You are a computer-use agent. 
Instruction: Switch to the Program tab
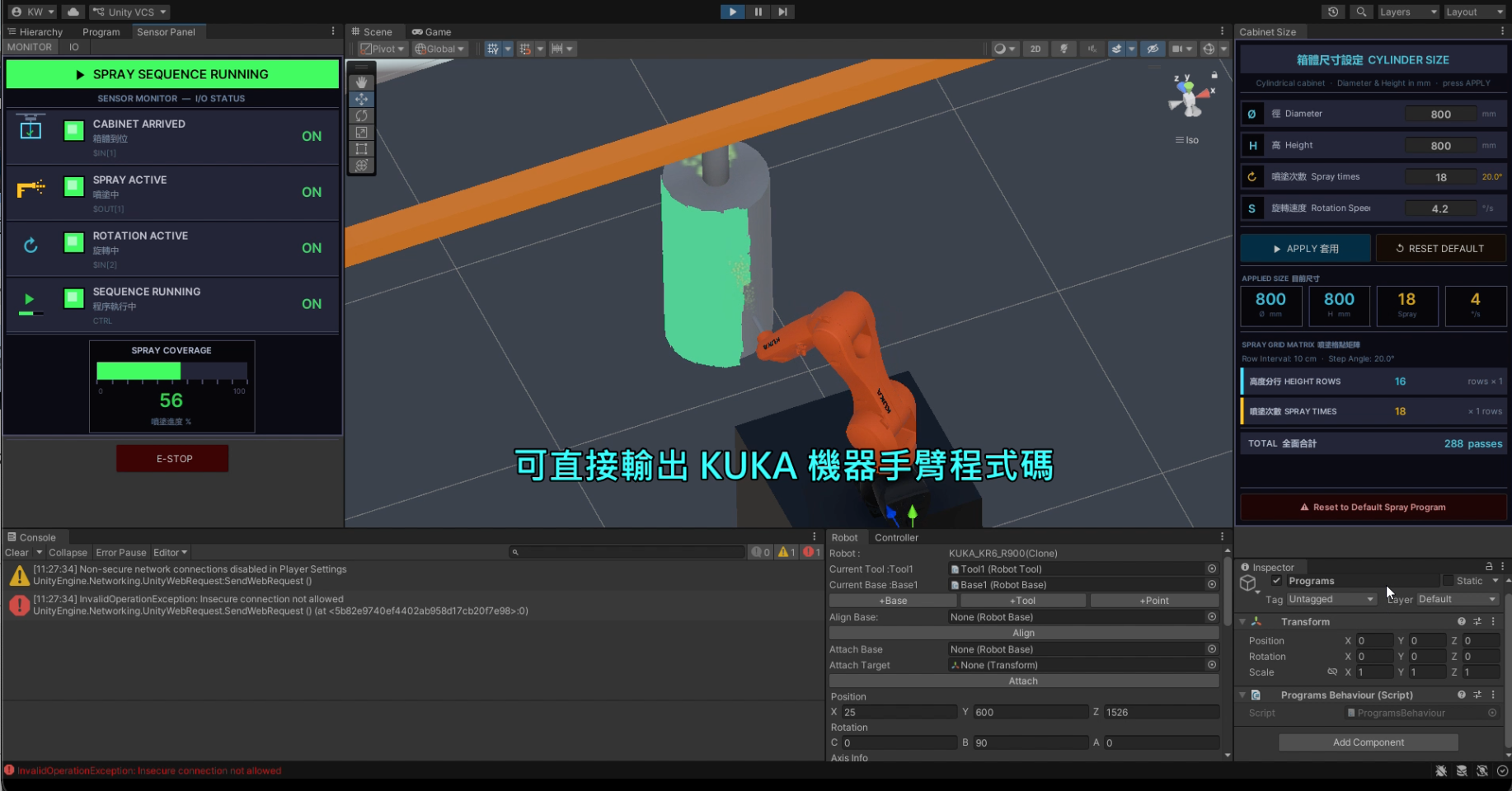pyautogui.click(x=101, y=32)
